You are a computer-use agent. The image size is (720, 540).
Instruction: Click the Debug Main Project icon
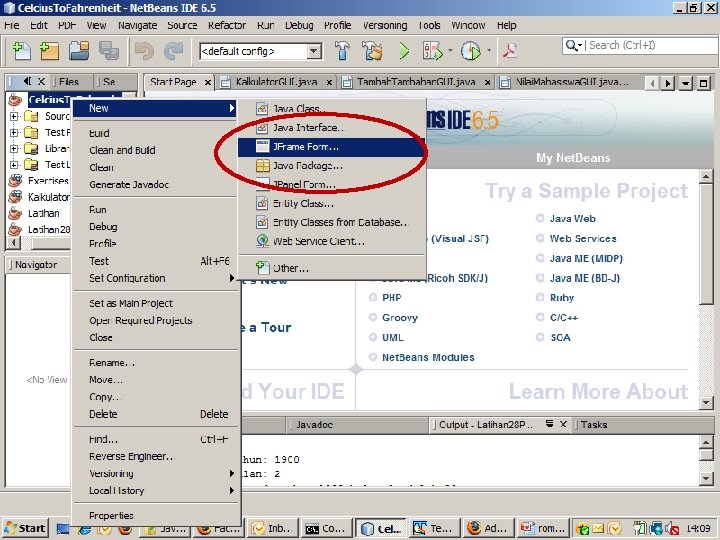[x=433, y=51]
